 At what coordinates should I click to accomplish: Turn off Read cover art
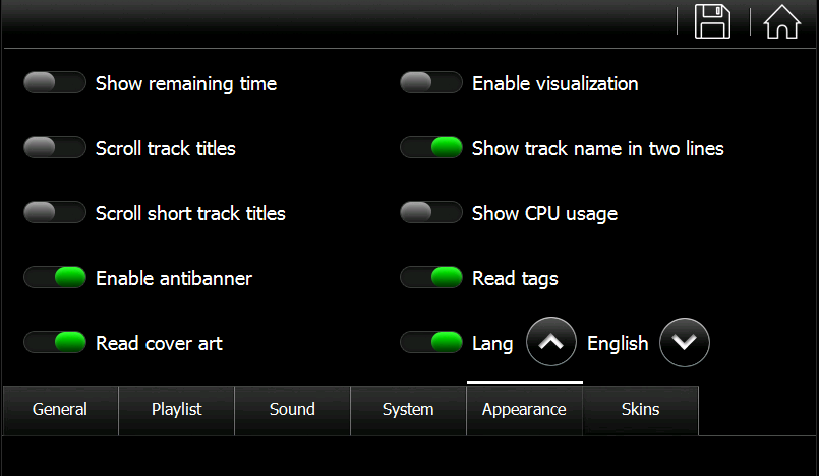click(x=54, y=343)
